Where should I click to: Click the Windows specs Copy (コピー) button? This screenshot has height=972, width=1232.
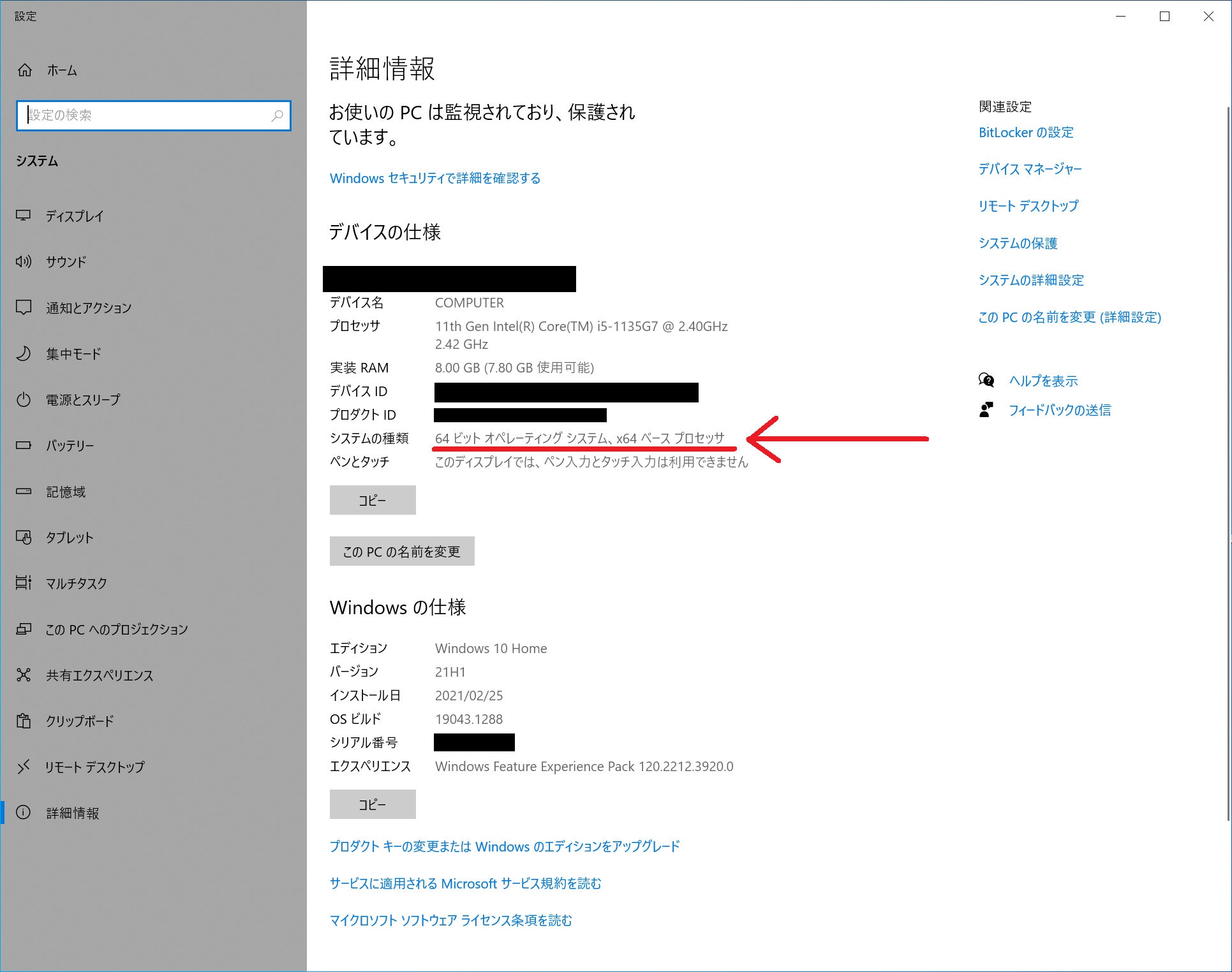coord(373,804)
